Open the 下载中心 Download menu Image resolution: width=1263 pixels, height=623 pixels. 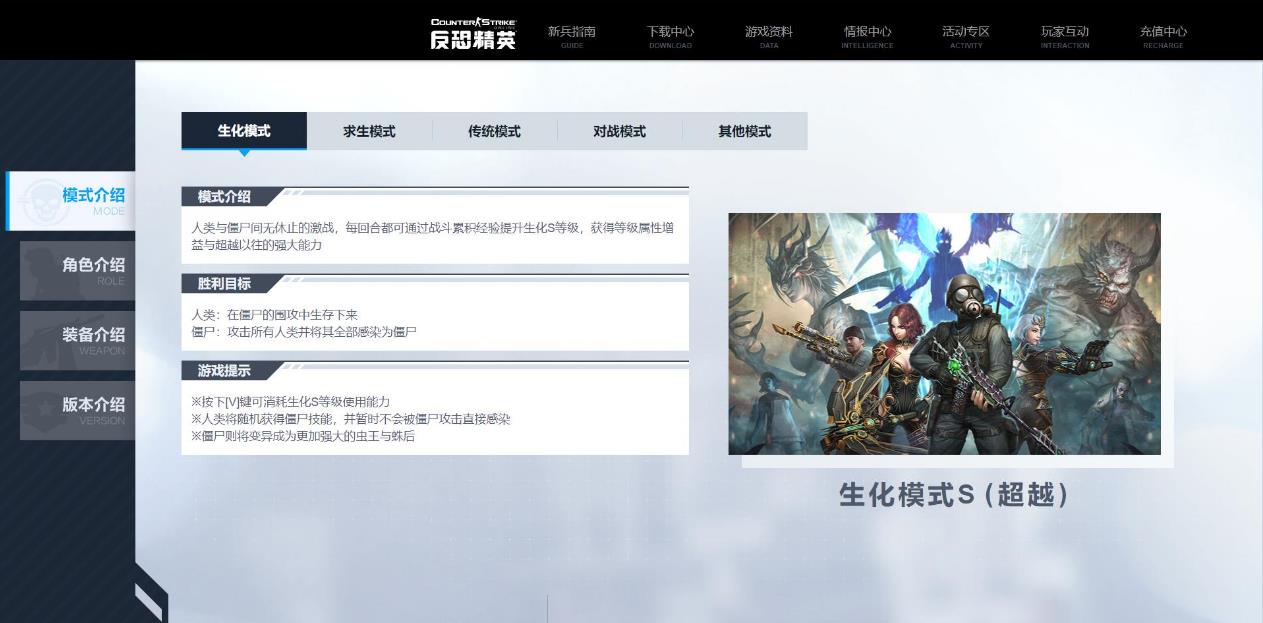[670, 36]
